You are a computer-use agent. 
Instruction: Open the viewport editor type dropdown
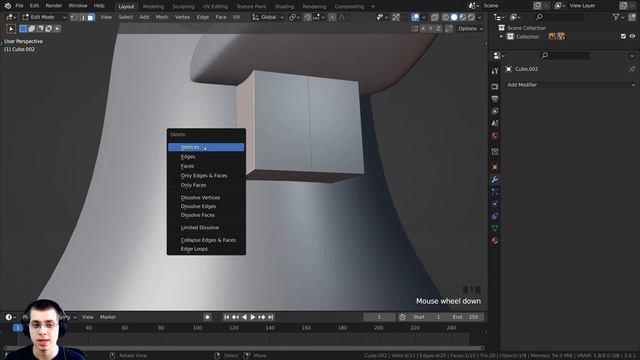[10, 17]
